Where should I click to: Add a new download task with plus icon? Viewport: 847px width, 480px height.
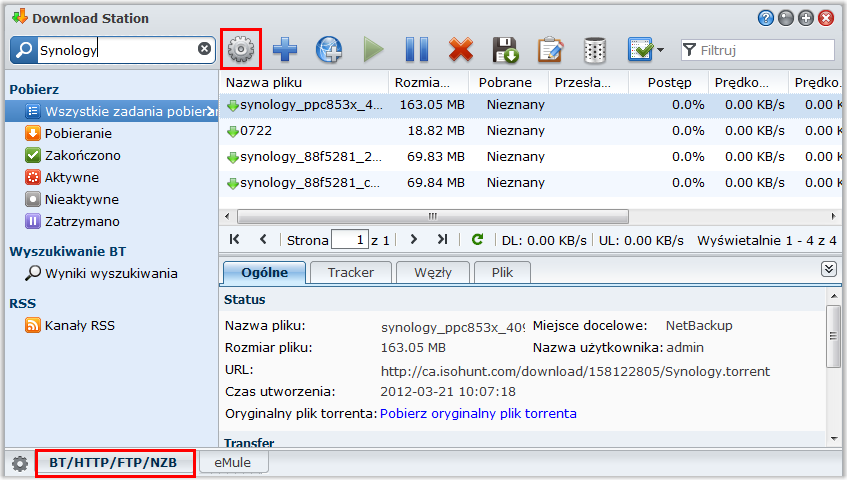point(285,50)
